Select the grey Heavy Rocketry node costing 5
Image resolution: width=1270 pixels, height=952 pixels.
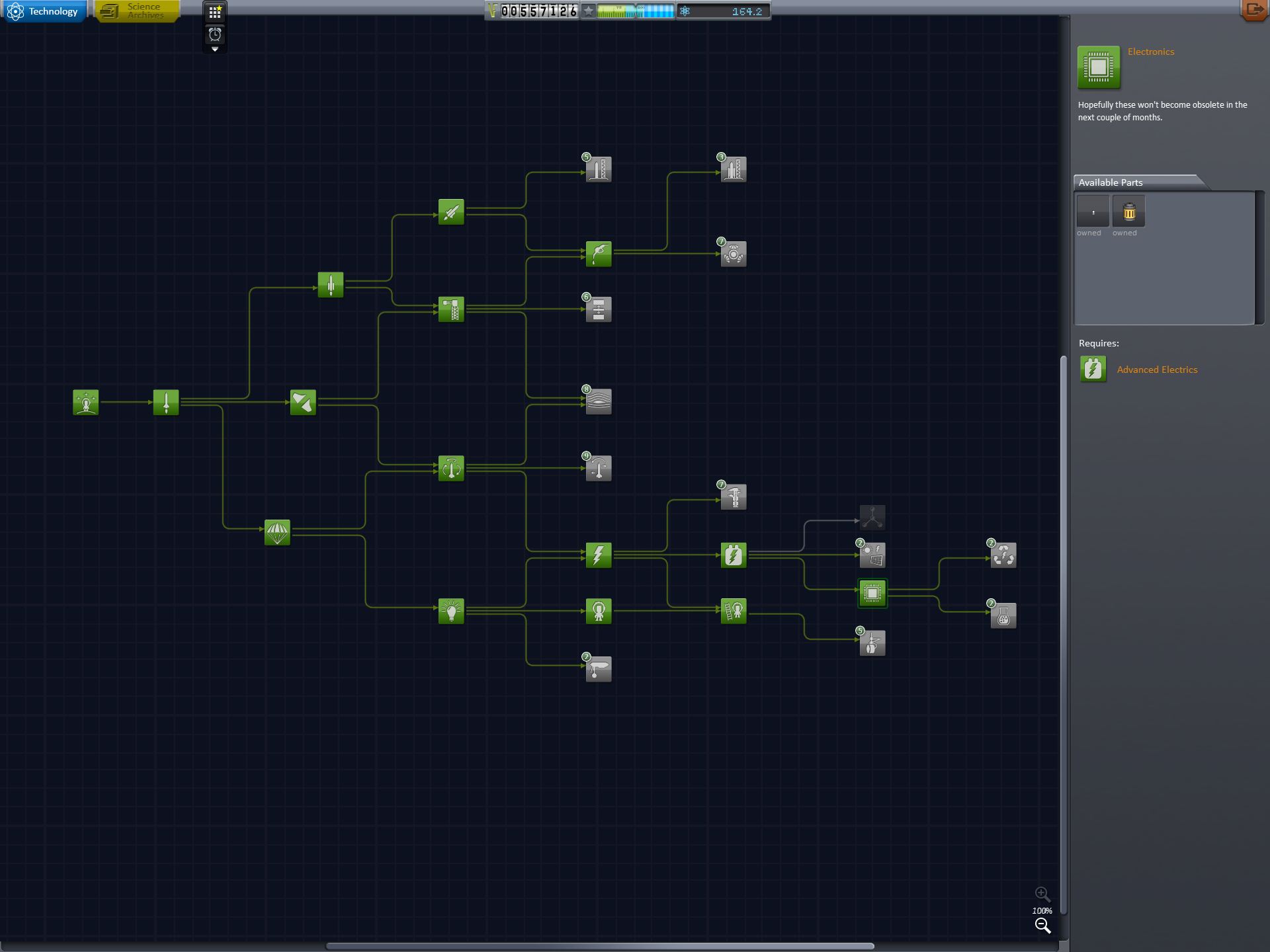598,170
